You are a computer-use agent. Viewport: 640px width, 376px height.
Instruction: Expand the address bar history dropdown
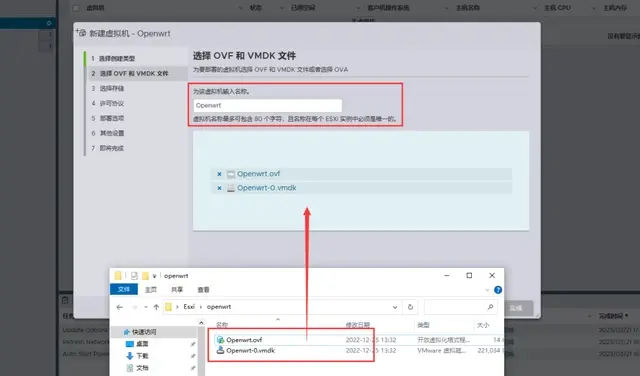pos(395,307)
